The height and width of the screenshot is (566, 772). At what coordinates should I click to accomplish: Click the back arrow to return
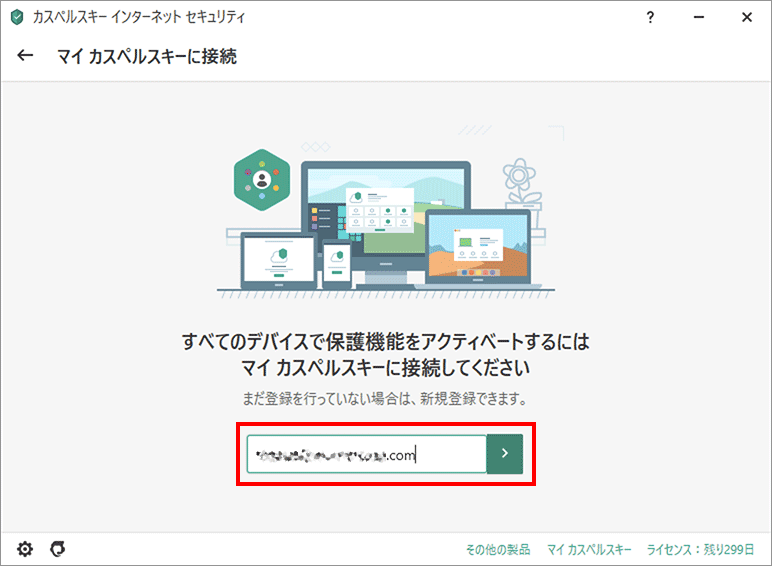(x=25, y=56)
